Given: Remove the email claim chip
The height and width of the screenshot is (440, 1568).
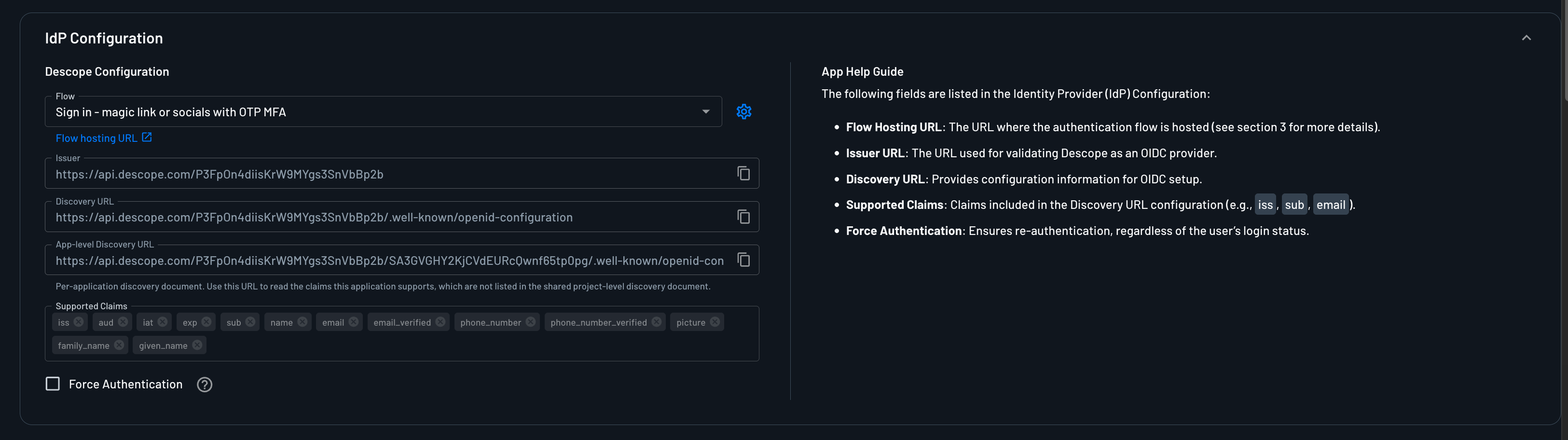Looking at the screenshot, I should (354, 322).
